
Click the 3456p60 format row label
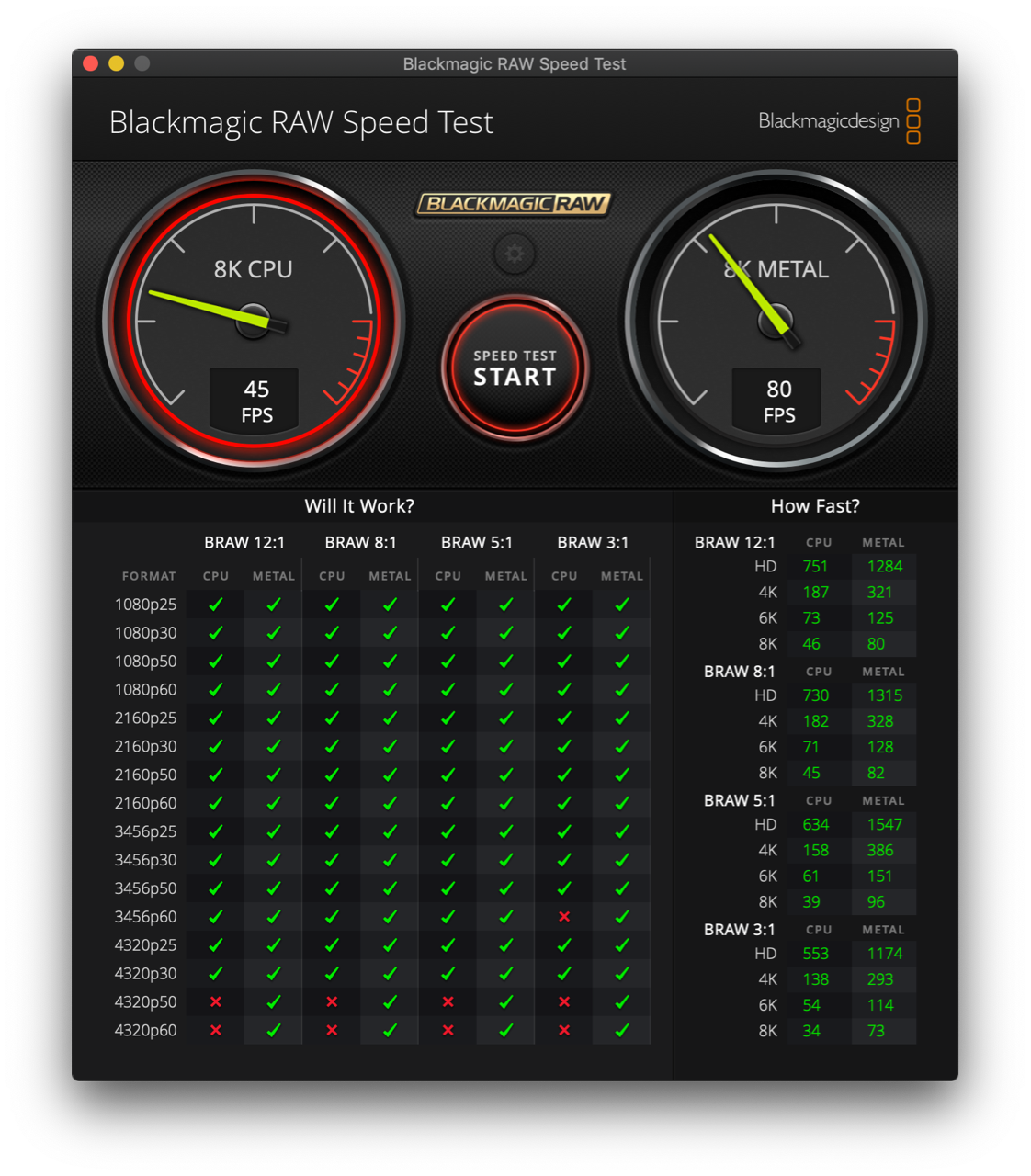(145, 917)
